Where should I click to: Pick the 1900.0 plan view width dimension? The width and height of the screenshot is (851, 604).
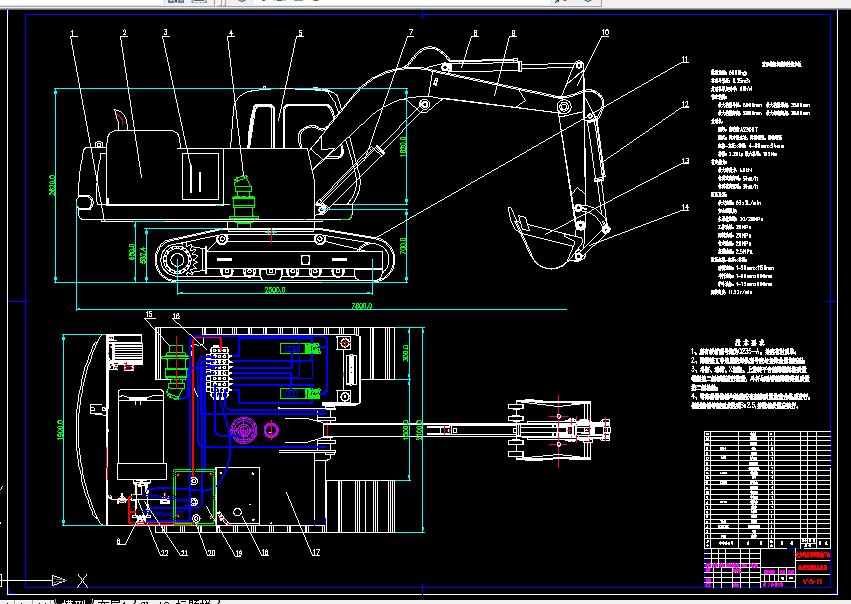pos(60,429)
